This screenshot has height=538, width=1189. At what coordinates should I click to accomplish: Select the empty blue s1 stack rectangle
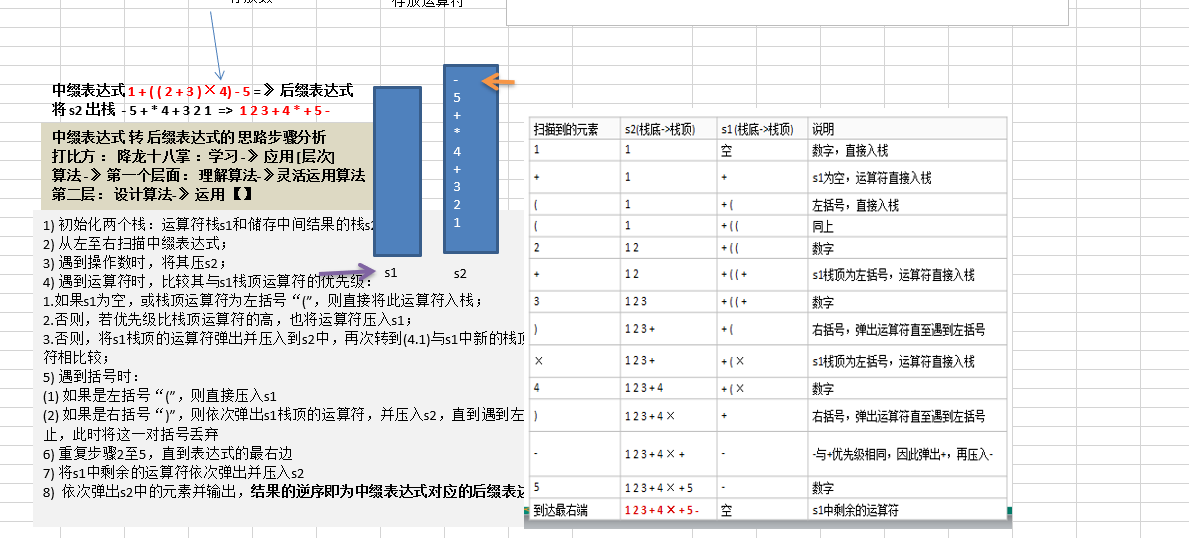tap(403, 170)
